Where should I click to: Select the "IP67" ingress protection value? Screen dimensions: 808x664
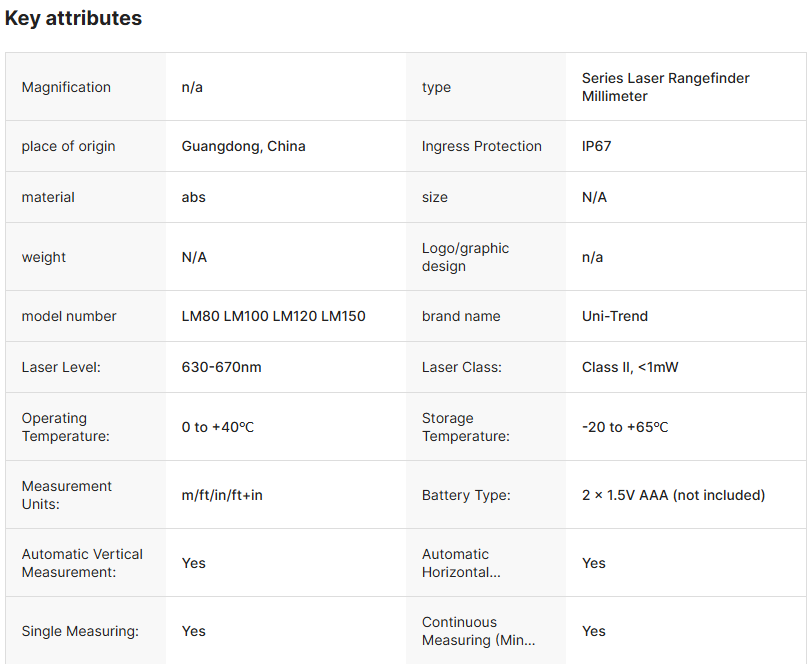[596, 146]
